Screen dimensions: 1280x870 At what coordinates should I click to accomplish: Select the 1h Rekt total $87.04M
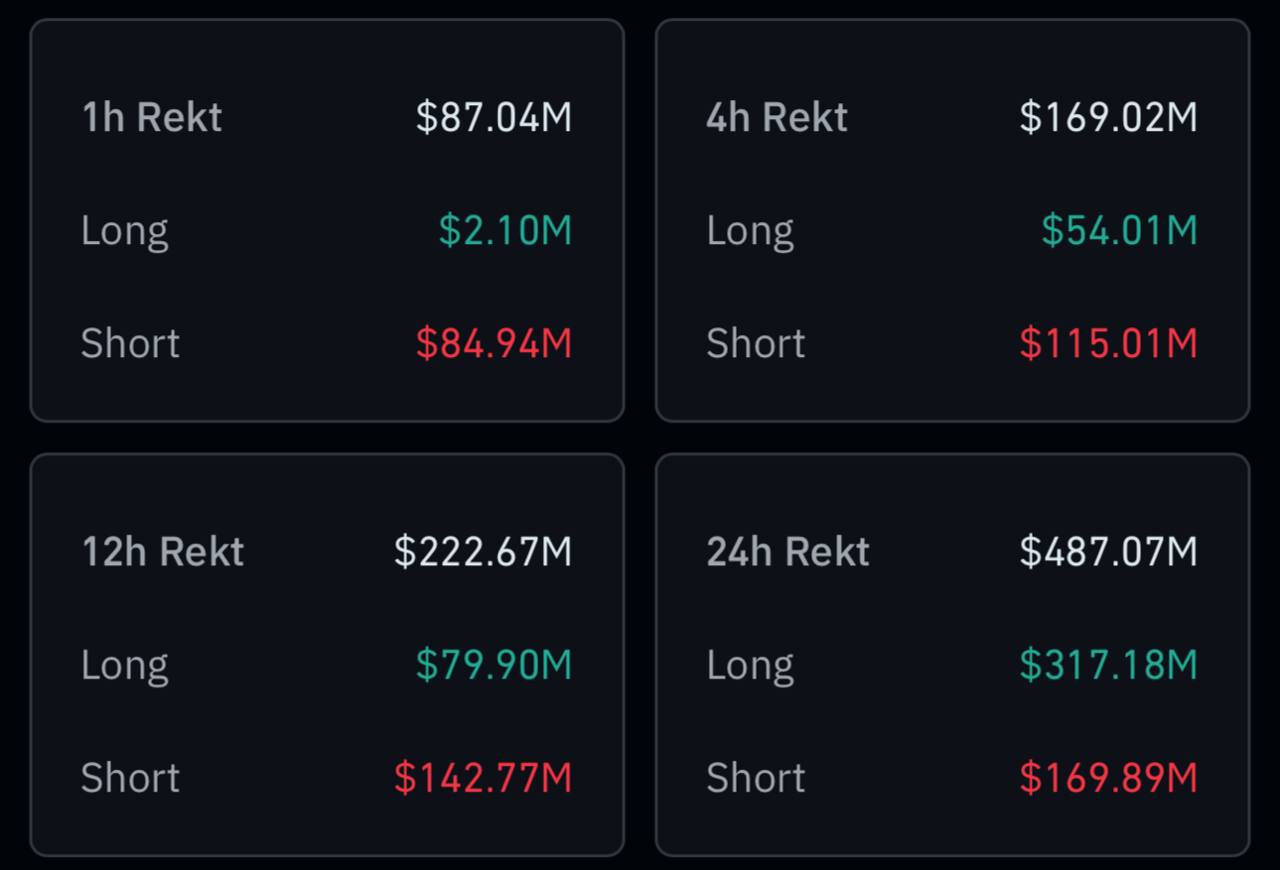[494, 117]
